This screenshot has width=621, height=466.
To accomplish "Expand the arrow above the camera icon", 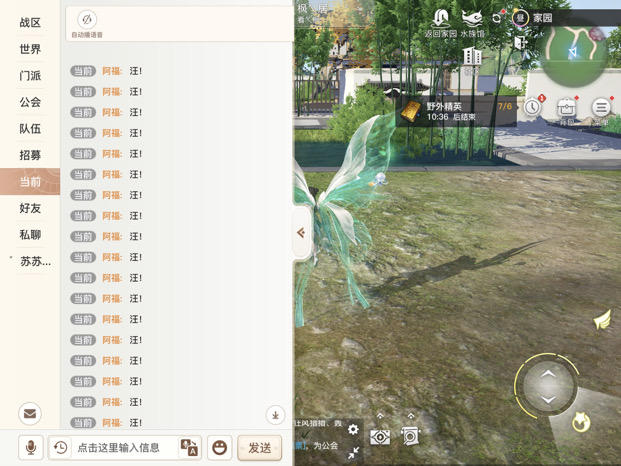I will pos(411,416).
